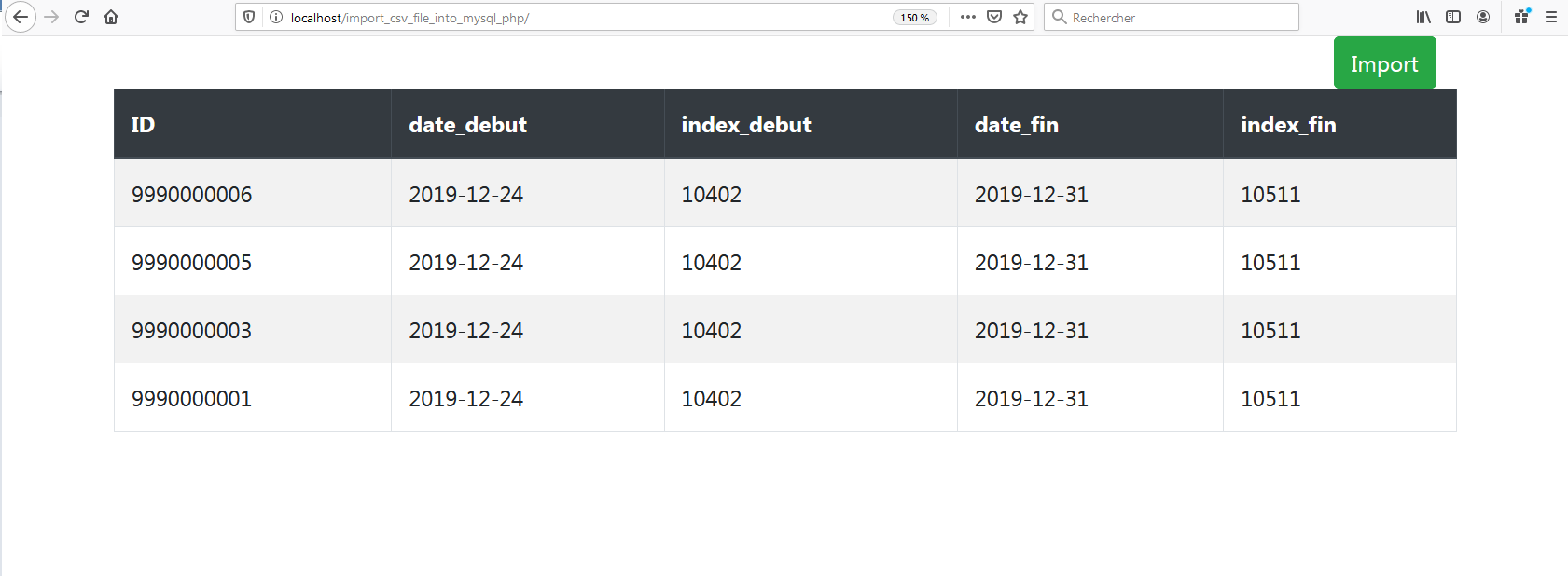Screen dimensions: 1568x576
Task: Open page actions three-dots menu
Action: click(968, 17)
